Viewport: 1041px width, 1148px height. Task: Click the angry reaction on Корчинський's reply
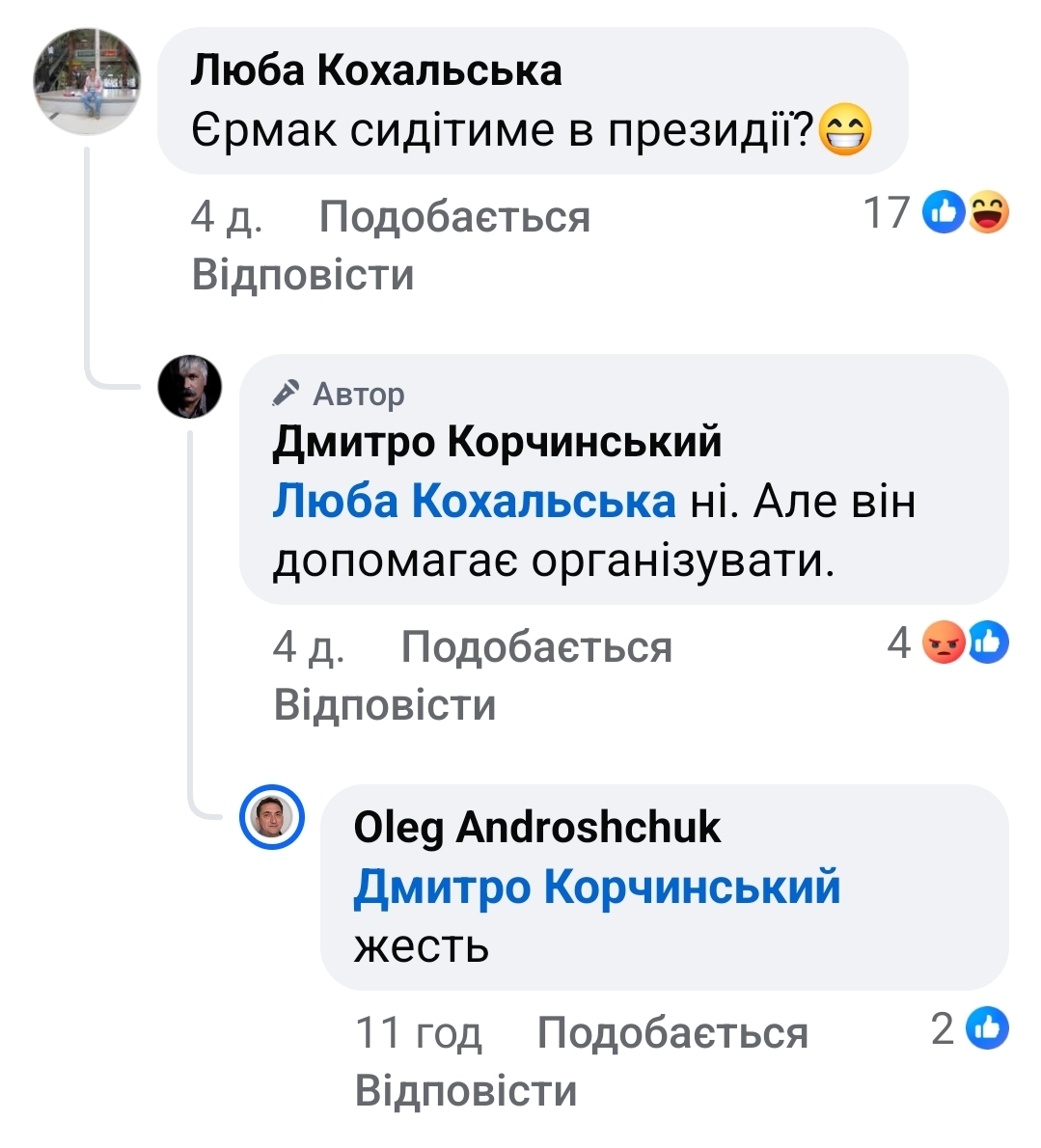[x=944, y=642]
